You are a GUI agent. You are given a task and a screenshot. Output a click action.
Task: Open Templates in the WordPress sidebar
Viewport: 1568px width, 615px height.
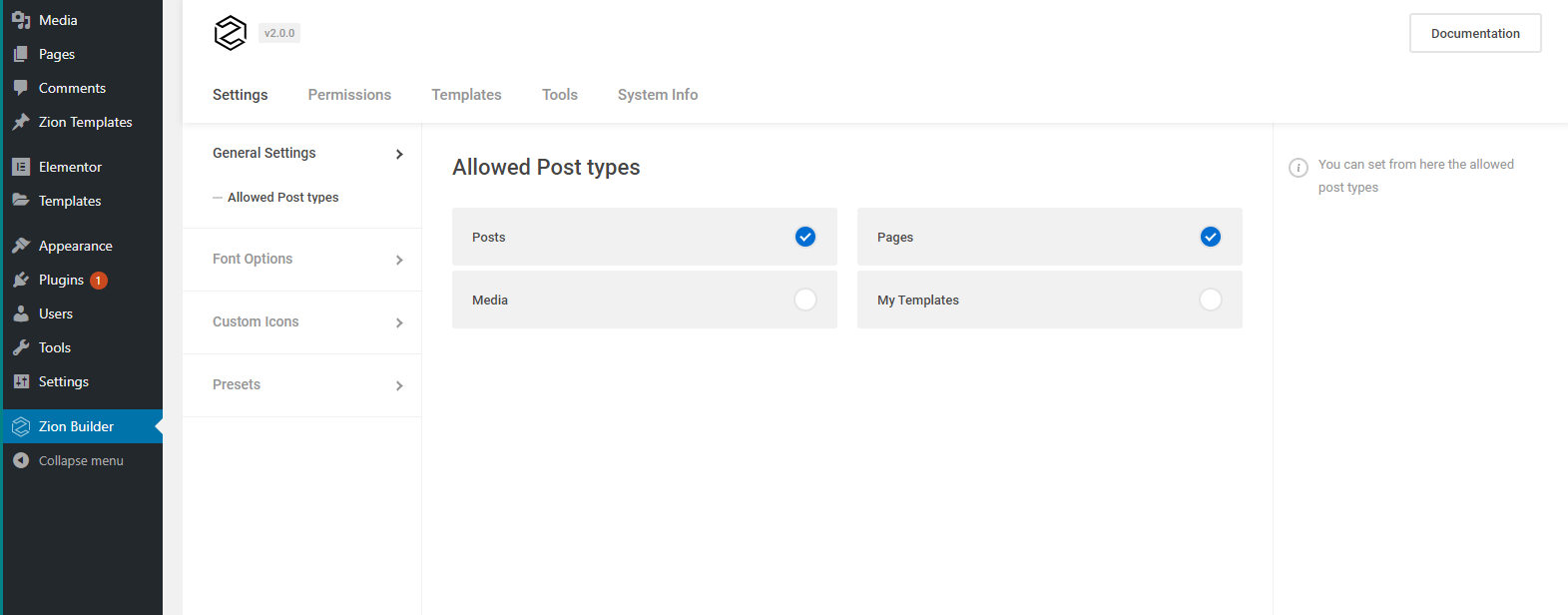point(83,201)
